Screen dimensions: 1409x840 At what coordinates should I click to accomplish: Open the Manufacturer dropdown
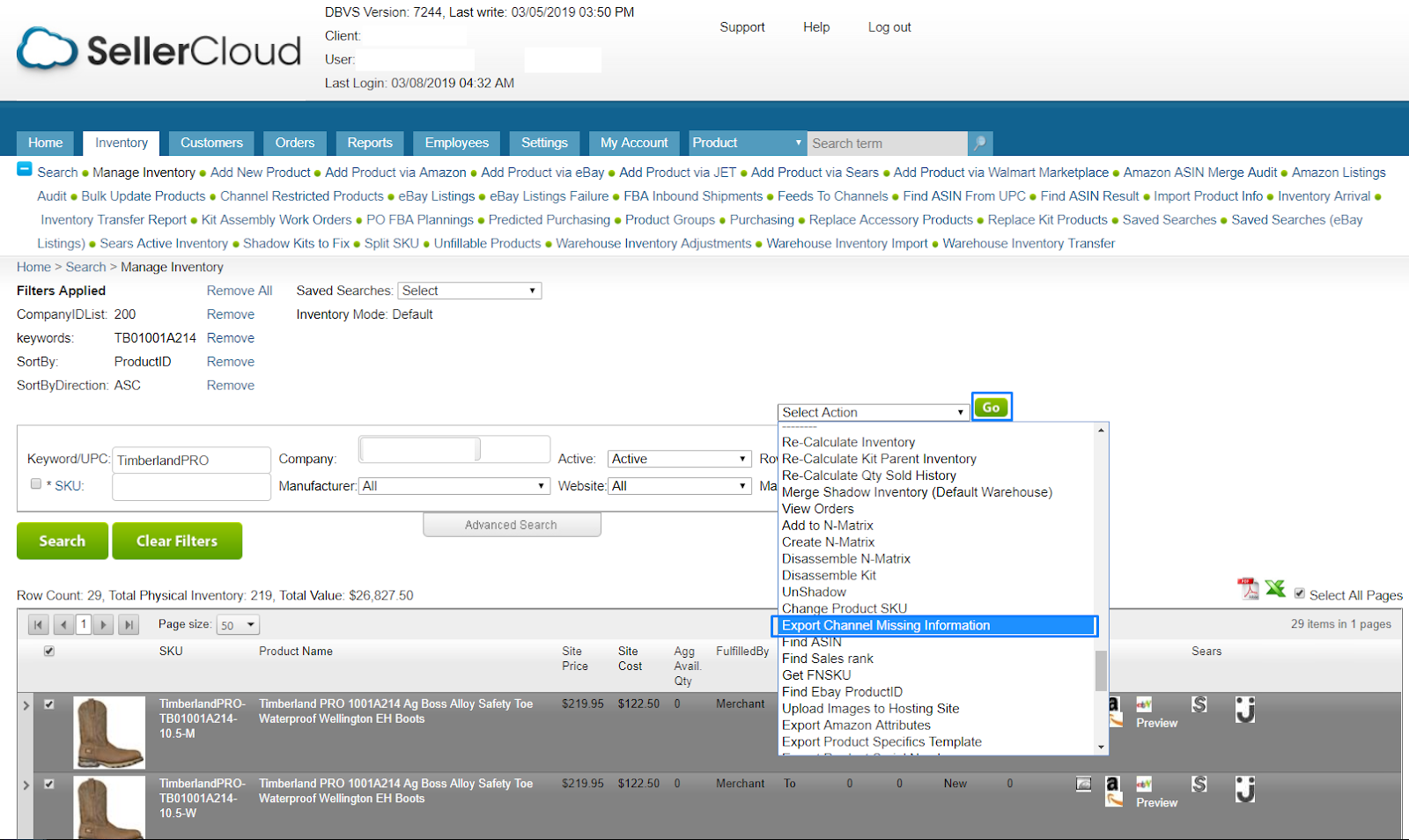click(454, 486)
